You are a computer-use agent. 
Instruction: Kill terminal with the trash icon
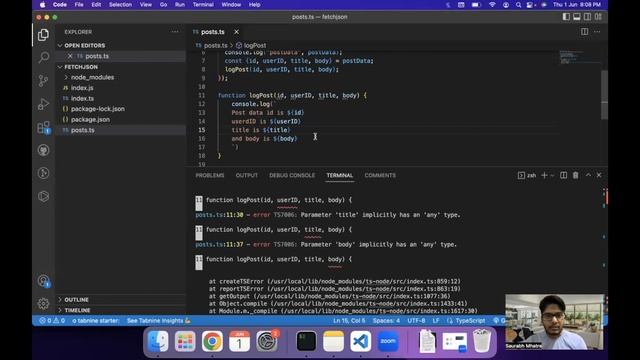point(576,175)
